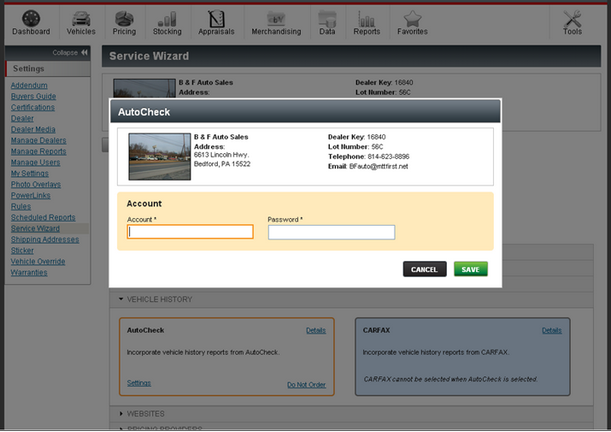Open Addendum settings link
This screenshot has height=432, width=611.
tap(29, 85)
